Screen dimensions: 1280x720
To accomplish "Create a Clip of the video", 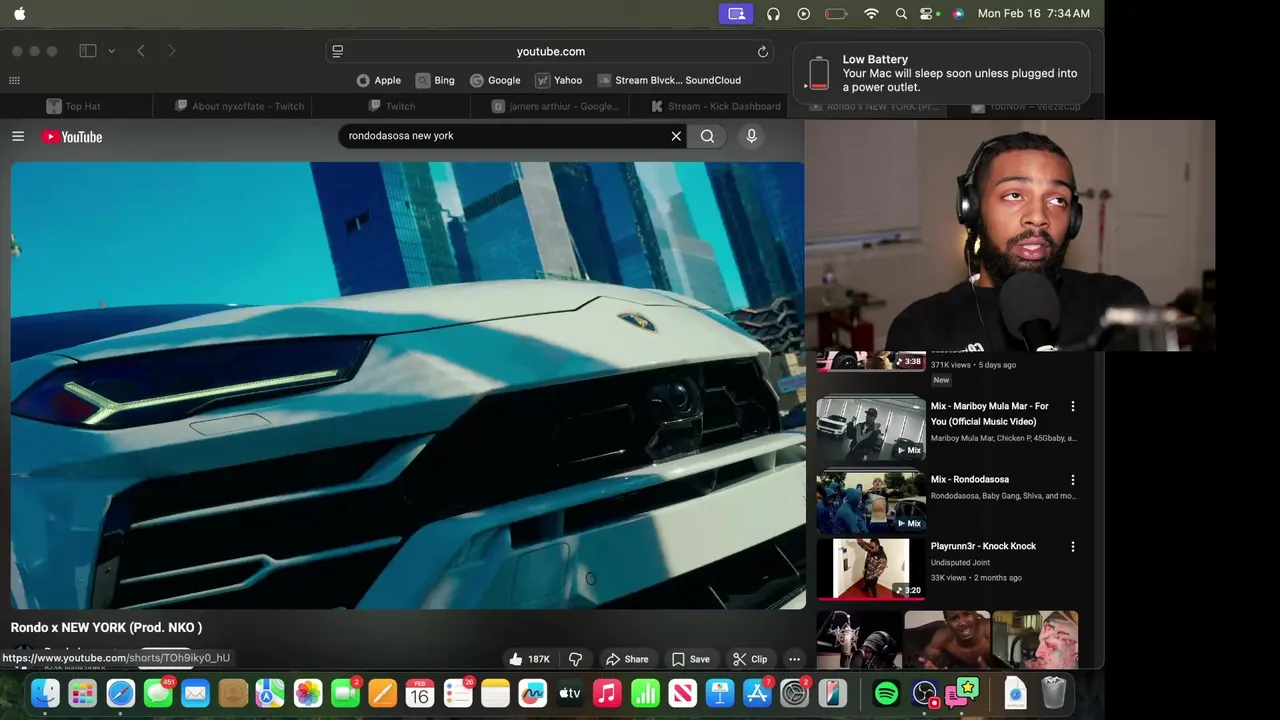I will point(750,659).
